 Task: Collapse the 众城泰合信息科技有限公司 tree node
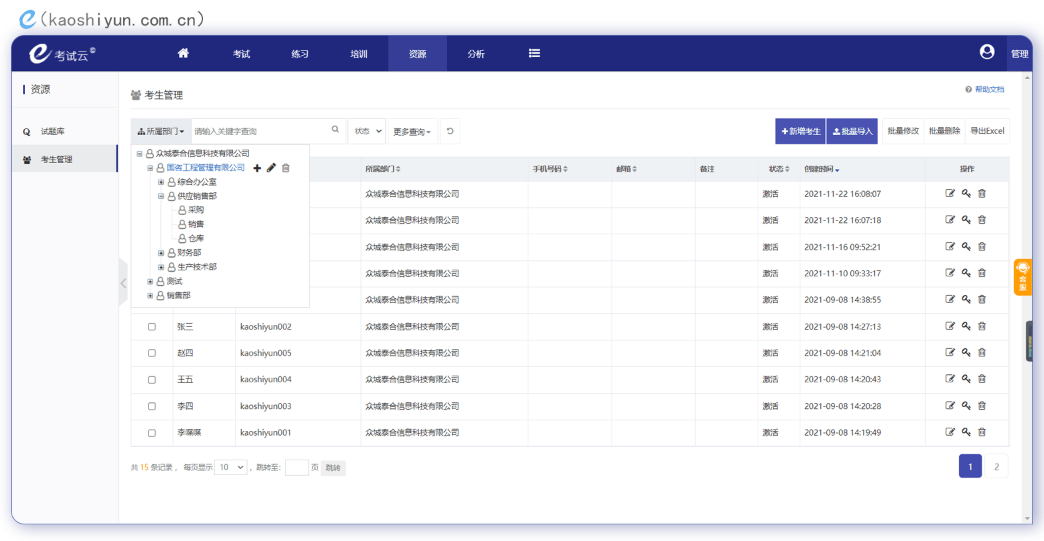pyautogui.click(x=139, y=154)
